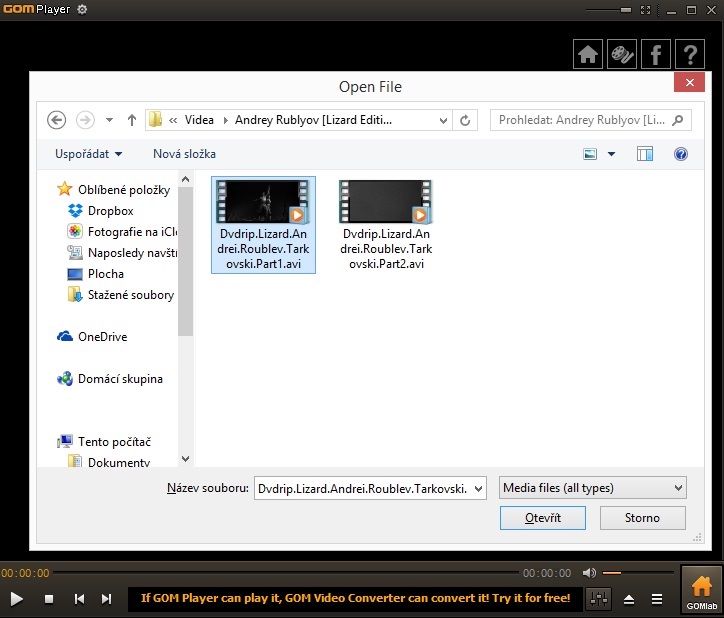This screenshot has height=618, width=724.
Task: Click the home icon button at top right
Action: coord(587,54)
